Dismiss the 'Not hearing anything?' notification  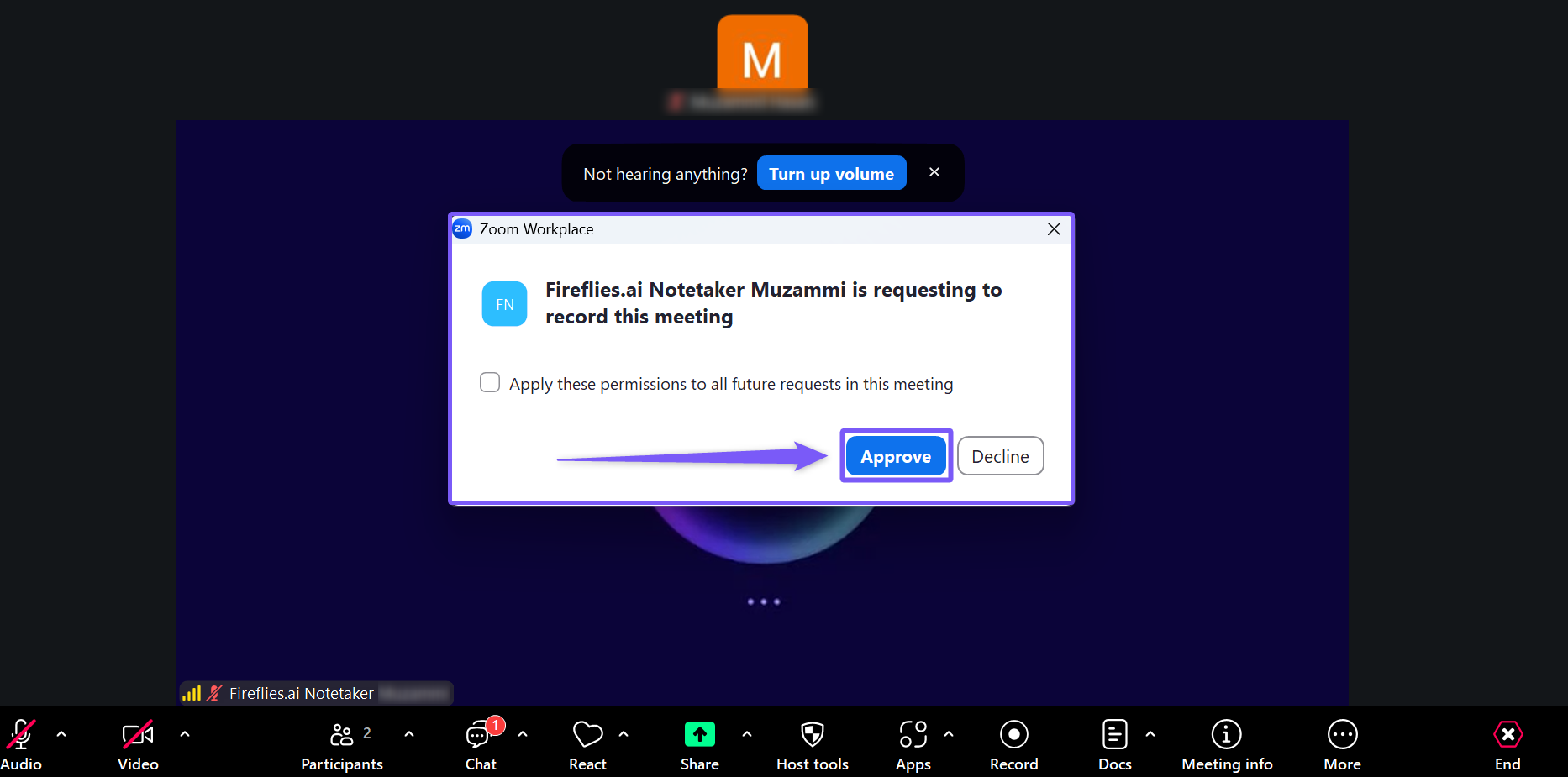click(x=934, y=172)
